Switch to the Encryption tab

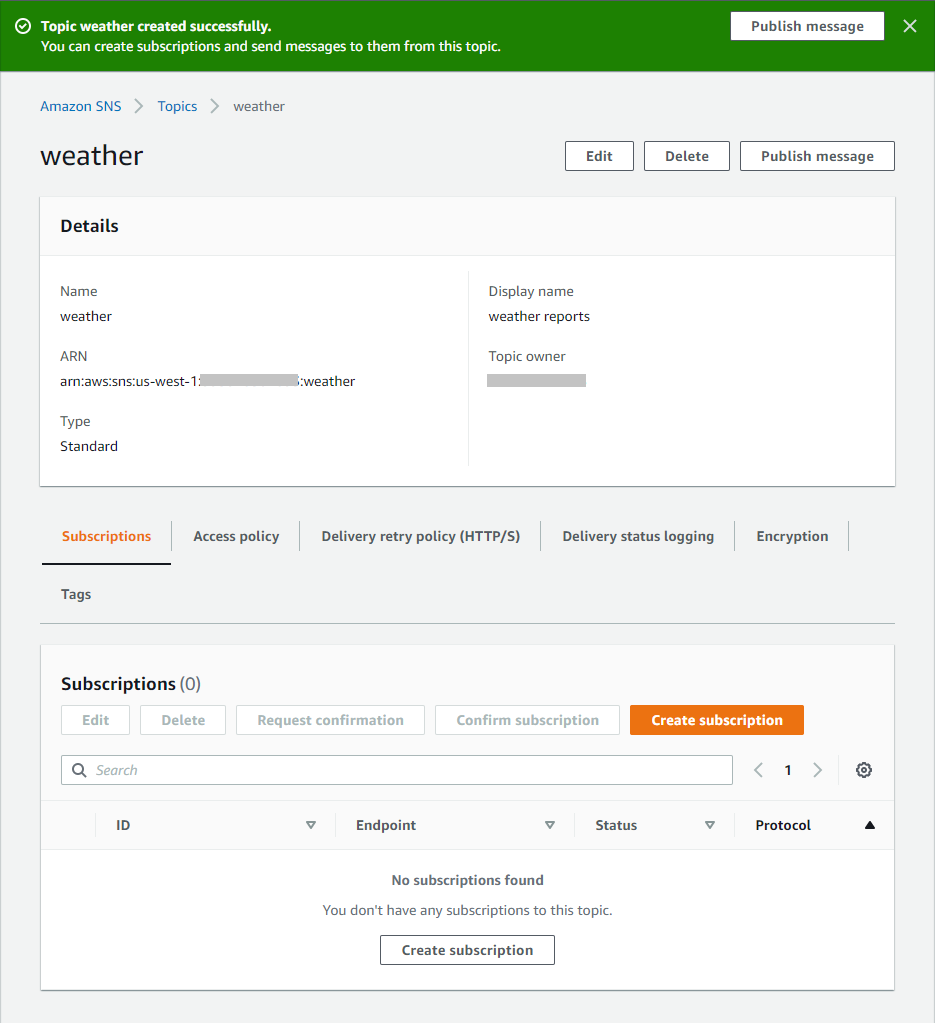tap(792, 536)
